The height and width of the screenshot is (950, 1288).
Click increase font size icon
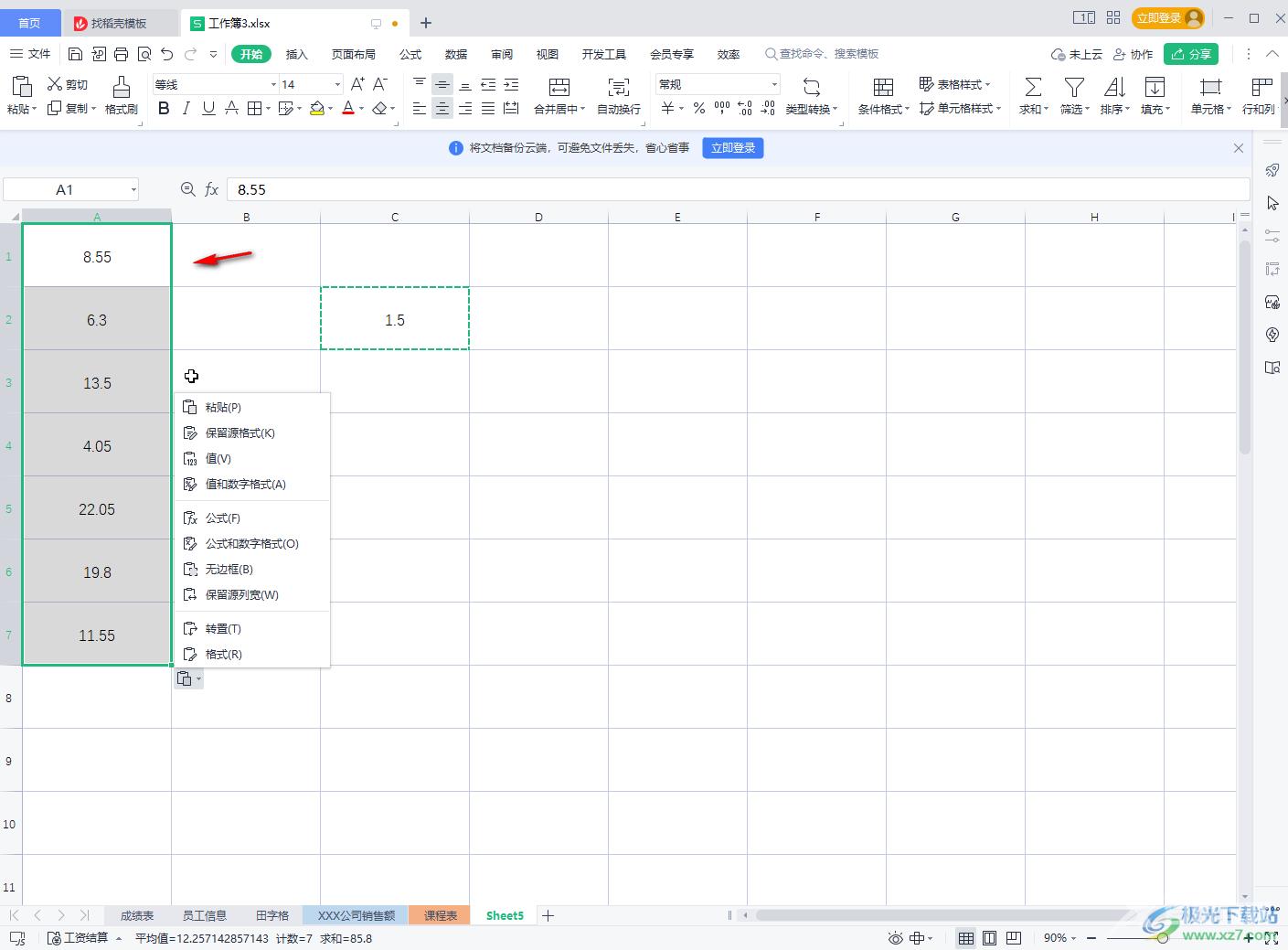click(x=357, y=84)
